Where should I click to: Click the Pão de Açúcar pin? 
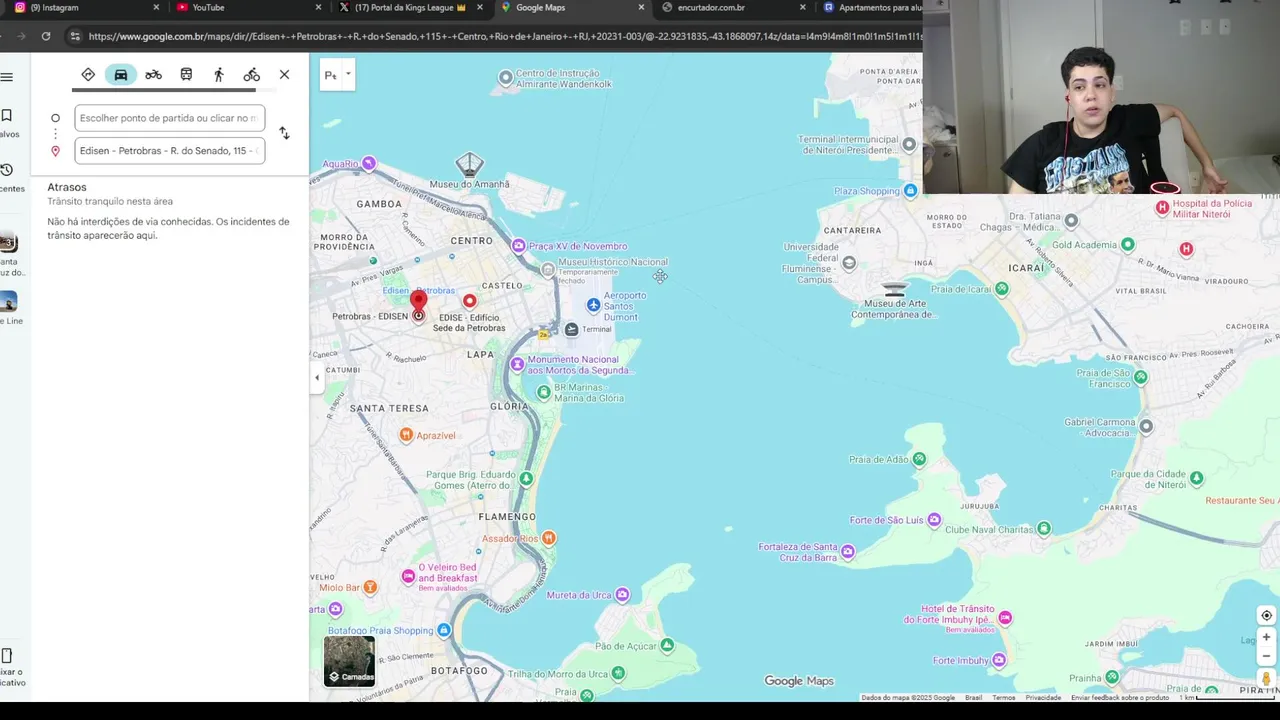click(667, 646)
